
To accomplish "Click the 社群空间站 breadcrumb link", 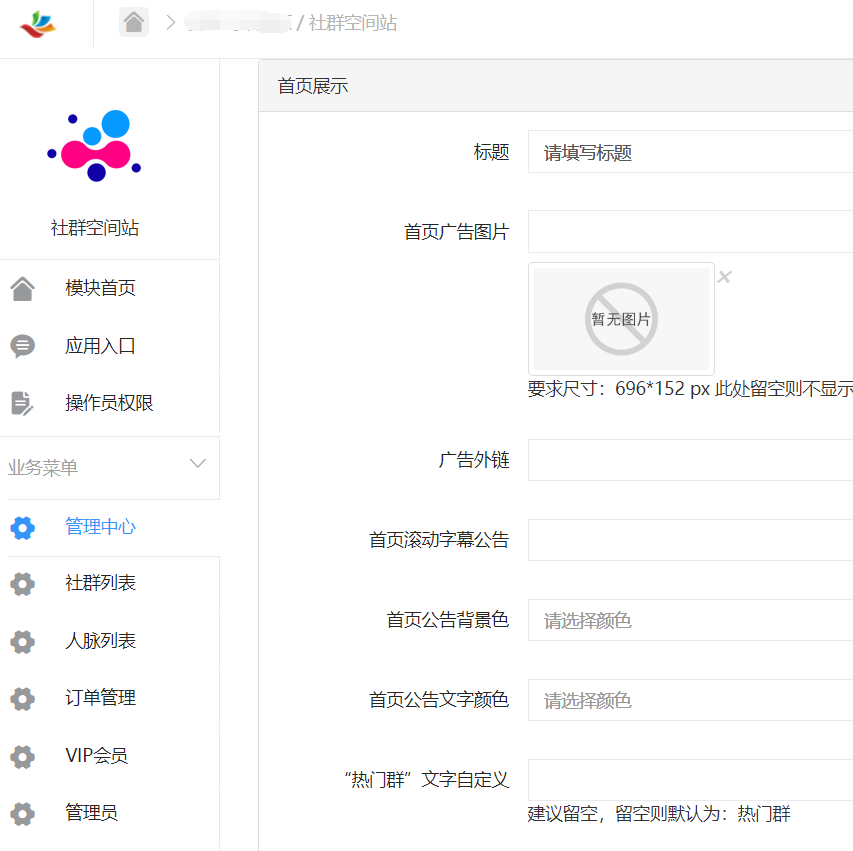I will point(352,23).
